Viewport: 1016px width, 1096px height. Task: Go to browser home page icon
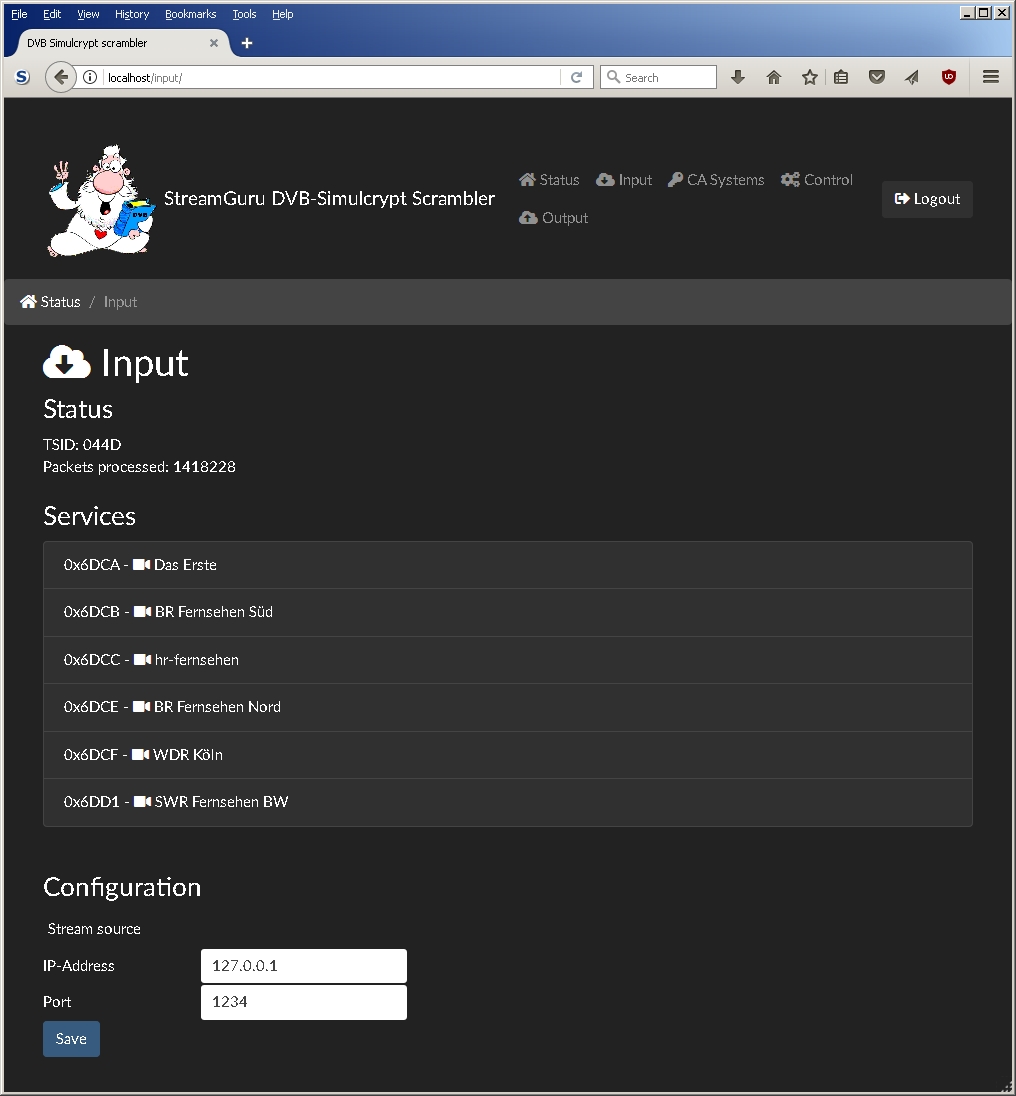tap(774, 78)
